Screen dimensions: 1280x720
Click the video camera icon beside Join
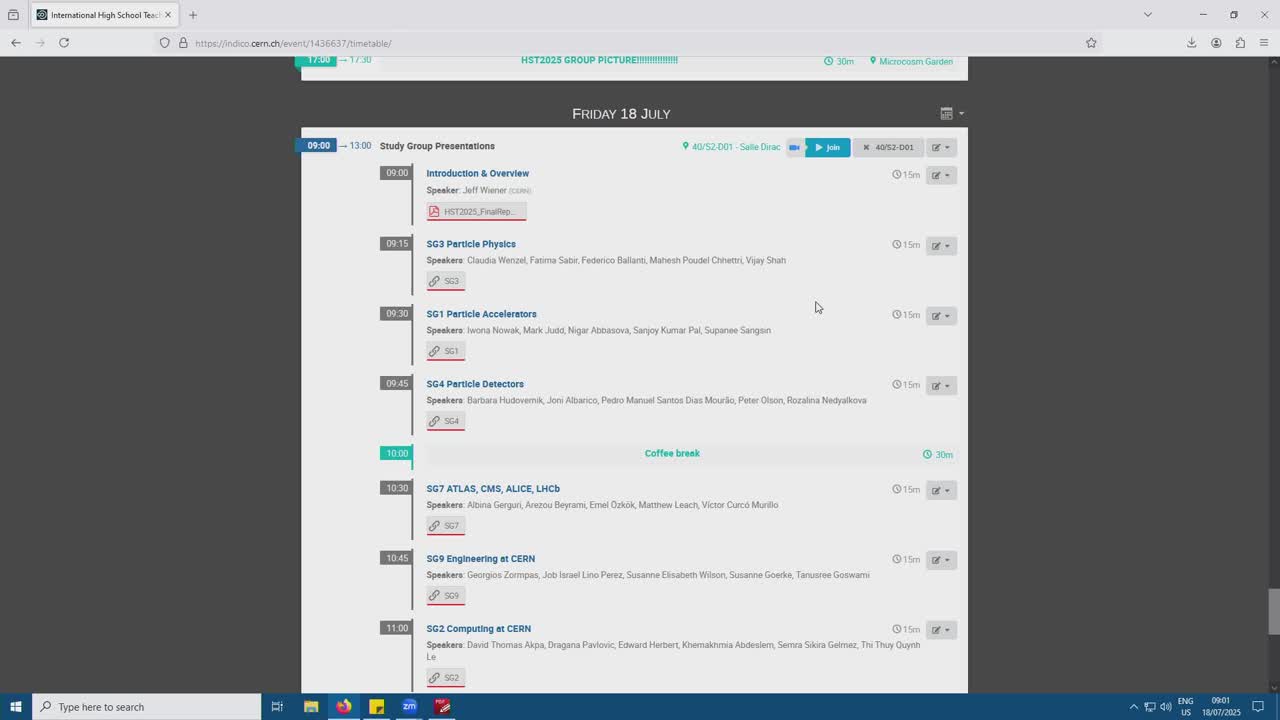794,147
